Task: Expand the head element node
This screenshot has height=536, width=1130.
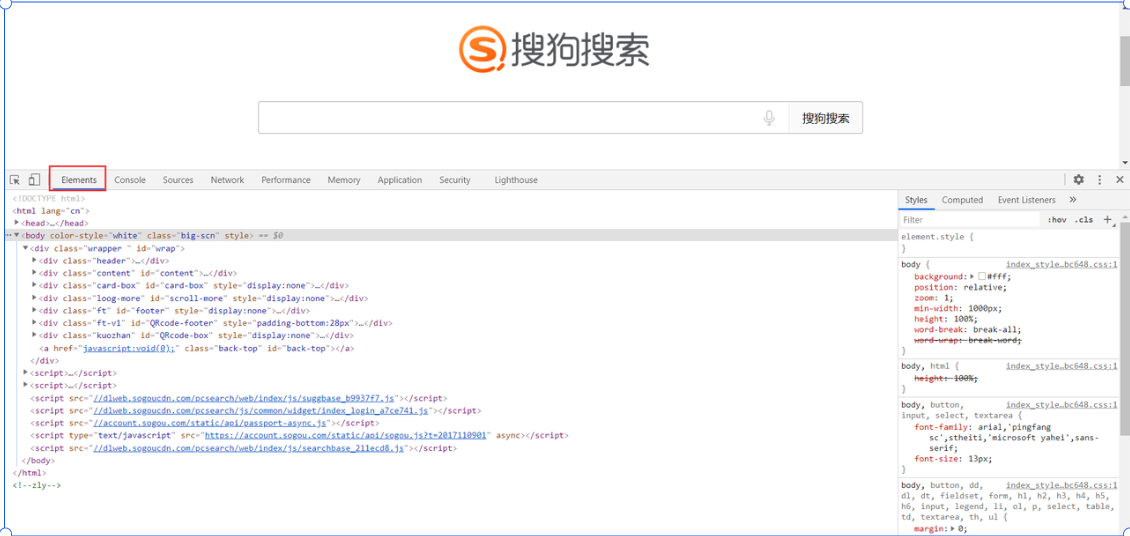Action: click(x=17, y=223)
